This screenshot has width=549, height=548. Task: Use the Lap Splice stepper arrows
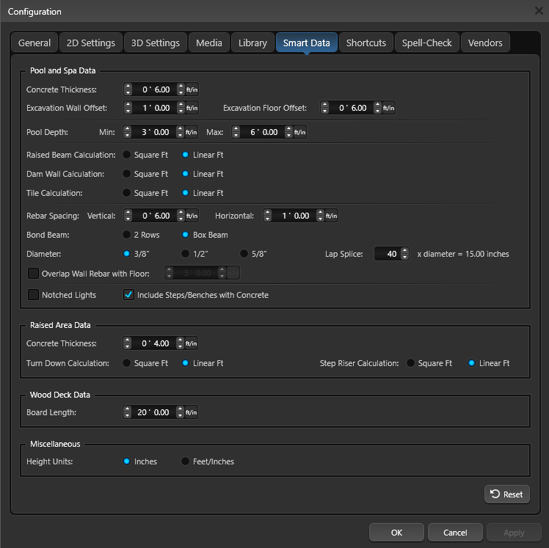(405, 254)
